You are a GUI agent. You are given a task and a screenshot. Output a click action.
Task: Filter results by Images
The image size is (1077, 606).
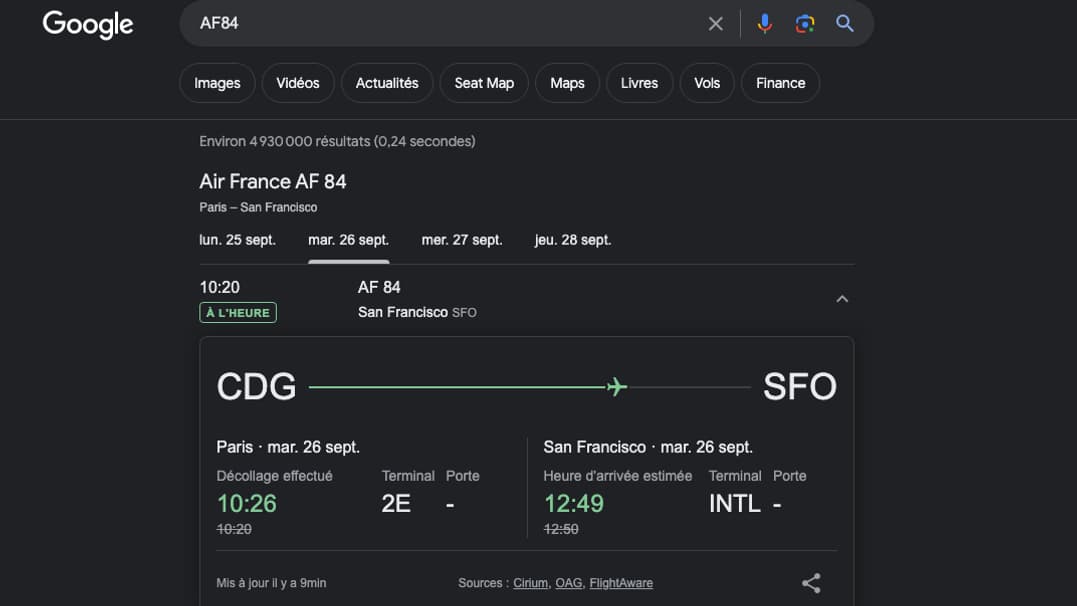(x=217, y=83)
